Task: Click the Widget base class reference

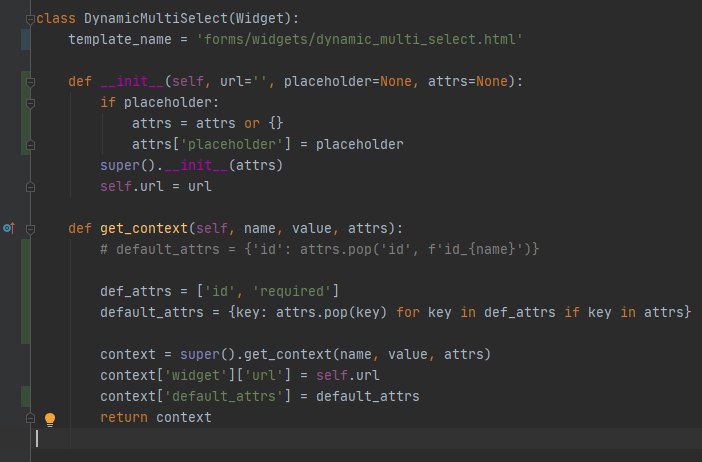Action: coord(260,19)
